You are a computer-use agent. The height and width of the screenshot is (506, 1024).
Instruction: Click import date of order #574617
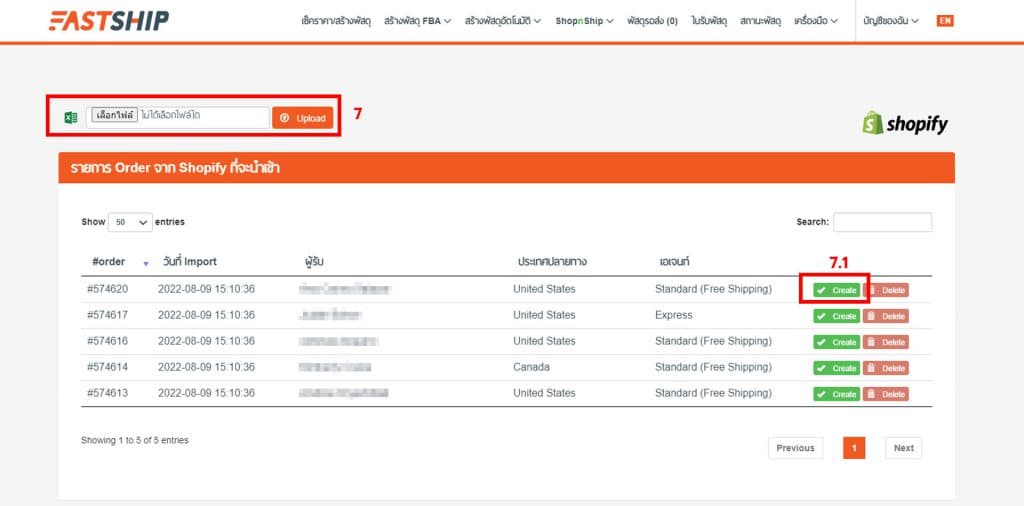pos(206,315)
